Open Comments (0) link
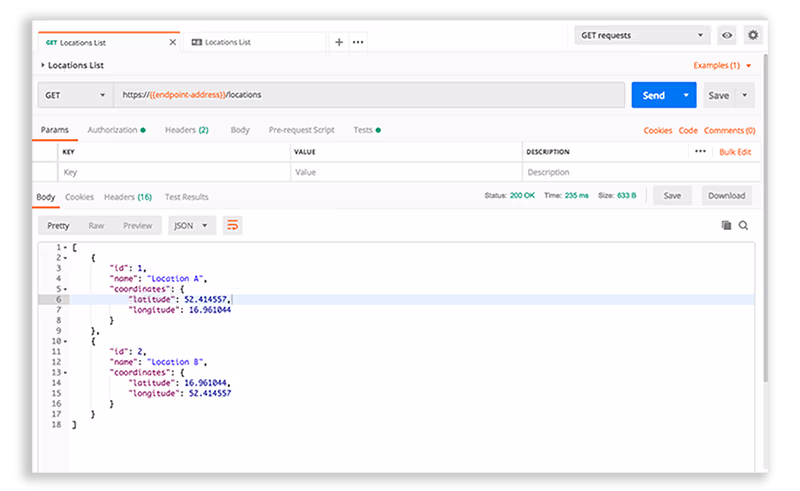The image size is (800, 491). click(x=730, y=130)
